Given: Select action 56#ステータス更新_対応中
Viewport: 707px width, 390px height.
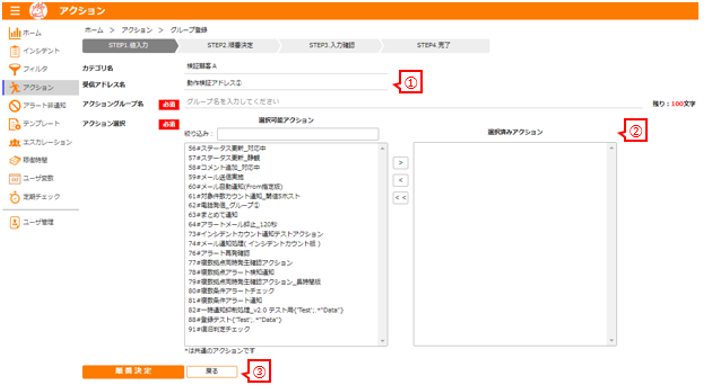Looking at the screenshot, I should (227, 148).
